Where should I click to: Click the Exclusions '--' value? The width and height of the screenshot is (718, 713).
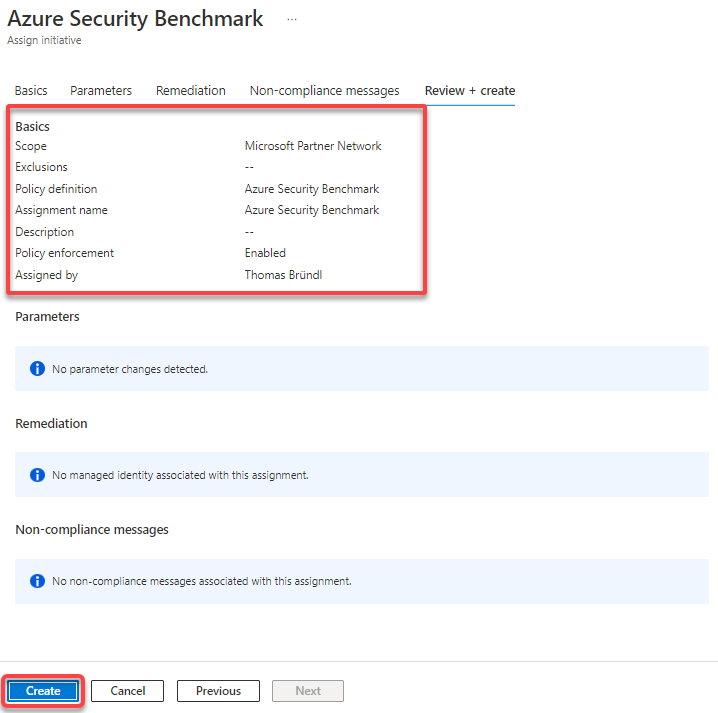249,167
